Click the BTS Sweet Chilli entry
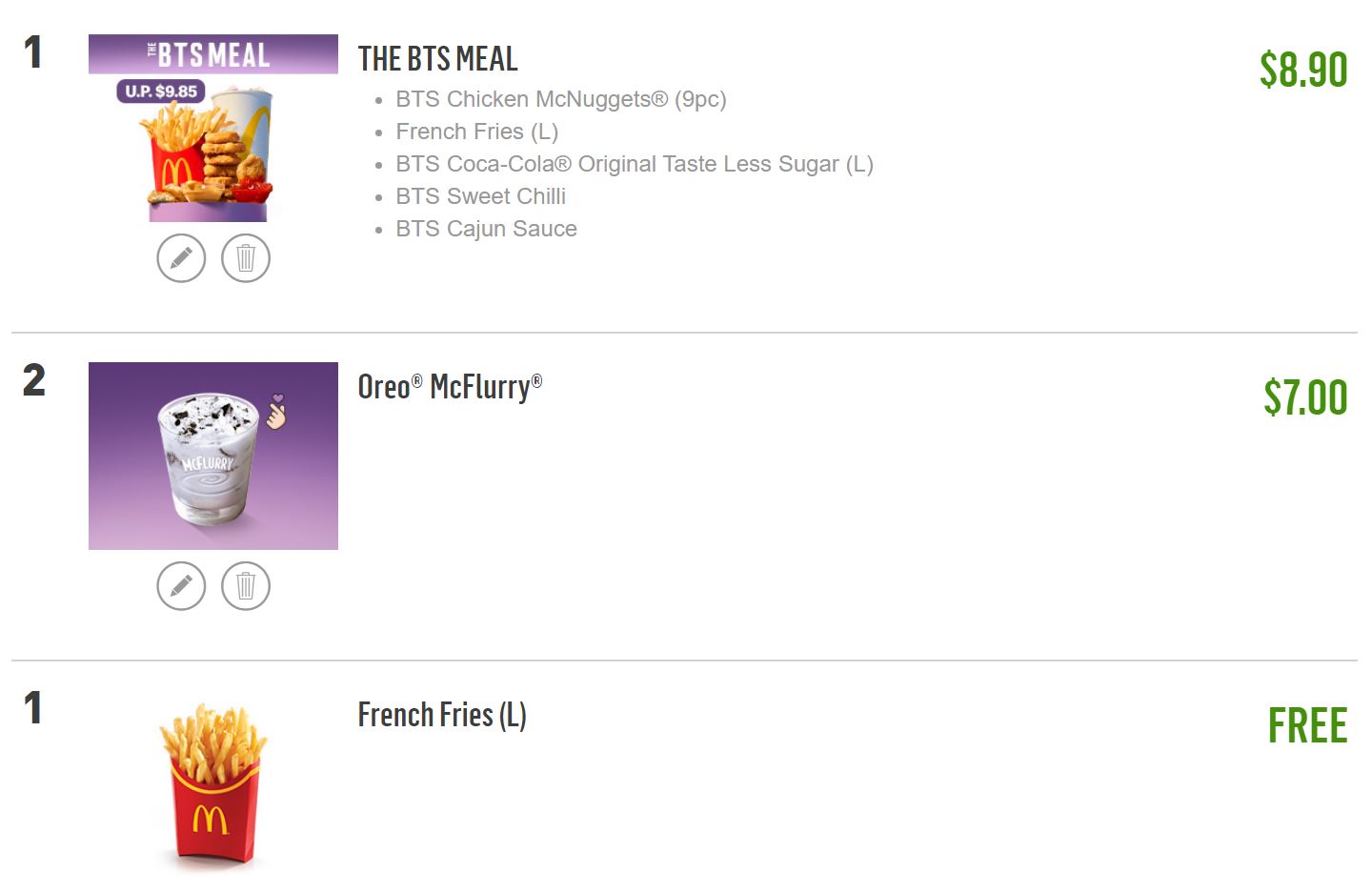 481,196
